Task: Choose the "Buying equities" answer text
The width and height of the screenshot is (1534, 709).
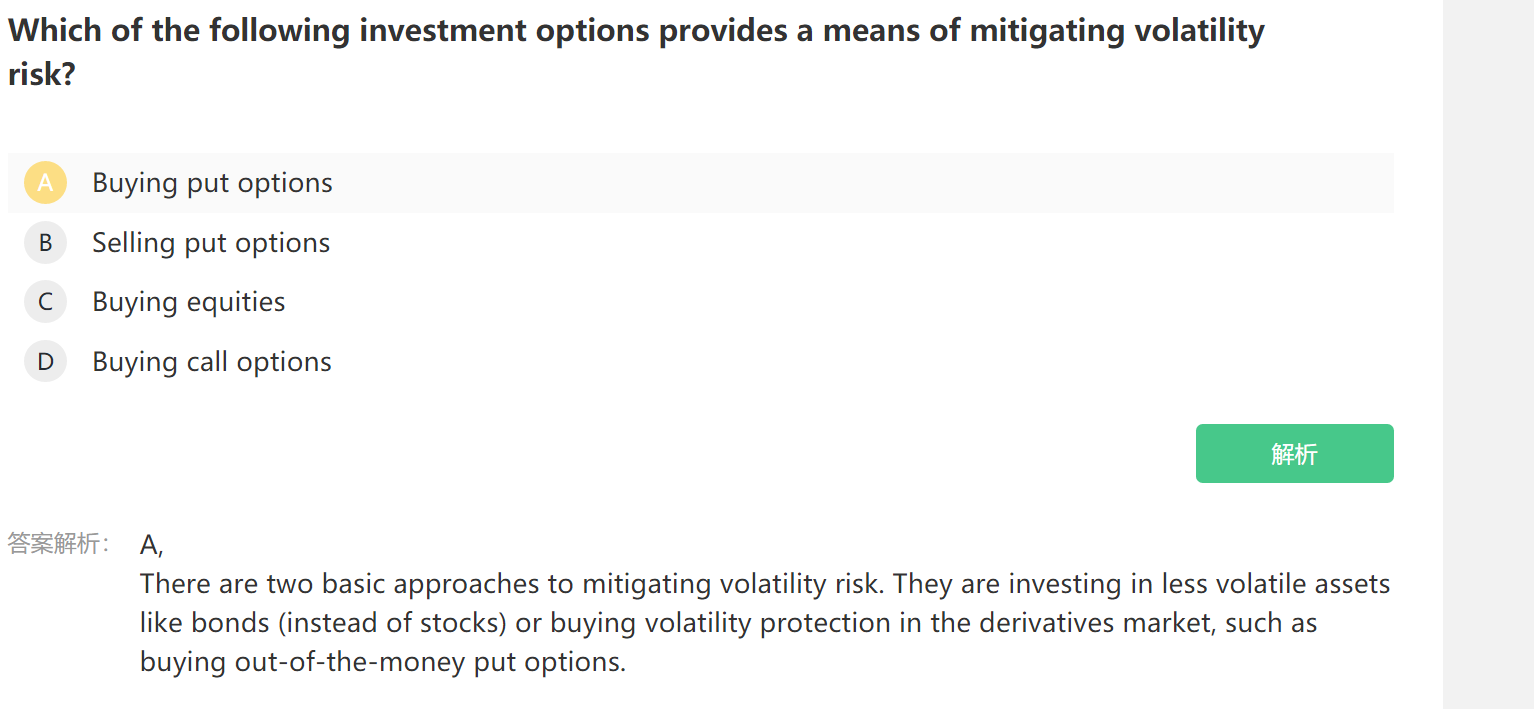Action: tap(189, 302)
